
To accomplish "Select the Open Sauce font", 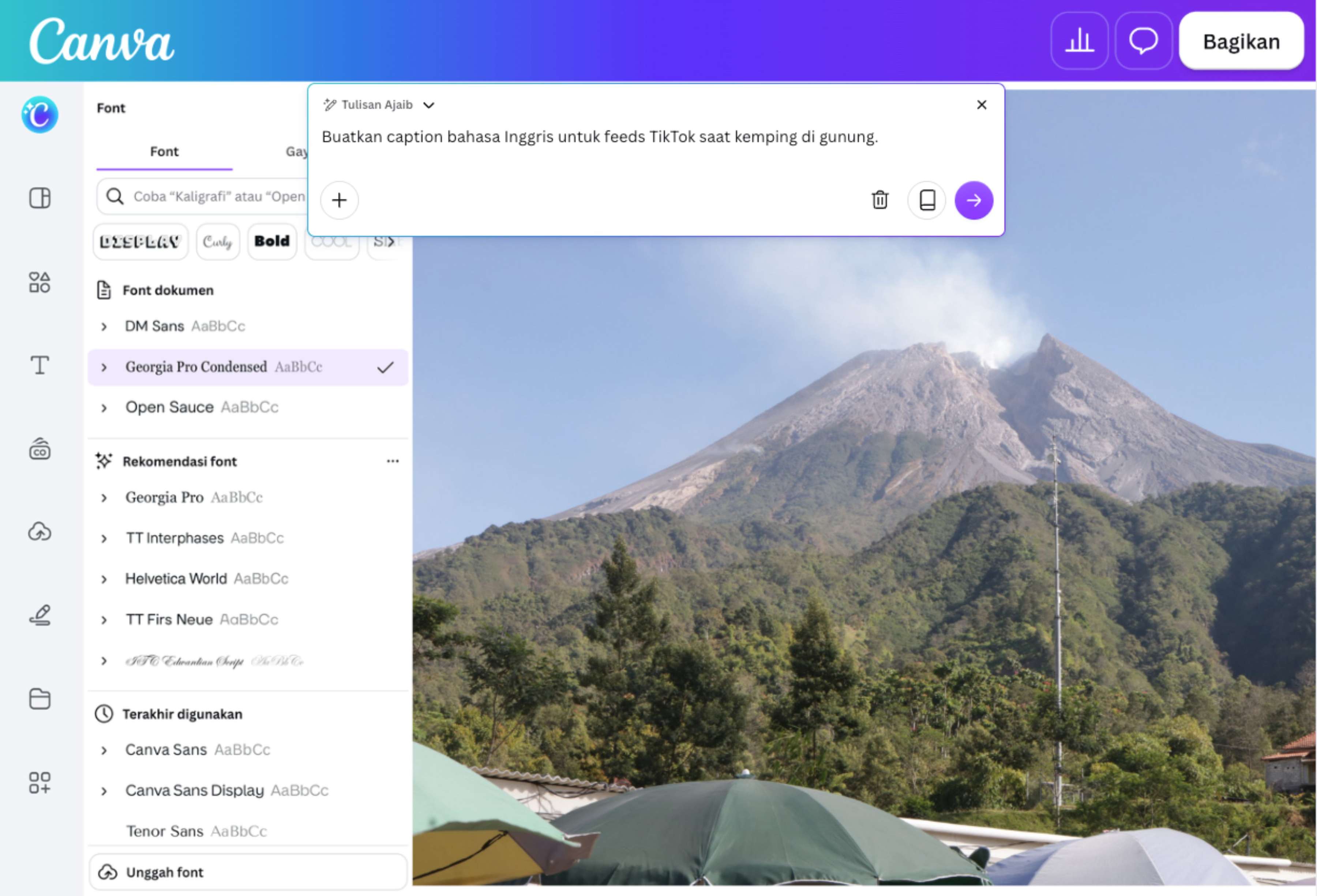I will (x=248, y=408).
